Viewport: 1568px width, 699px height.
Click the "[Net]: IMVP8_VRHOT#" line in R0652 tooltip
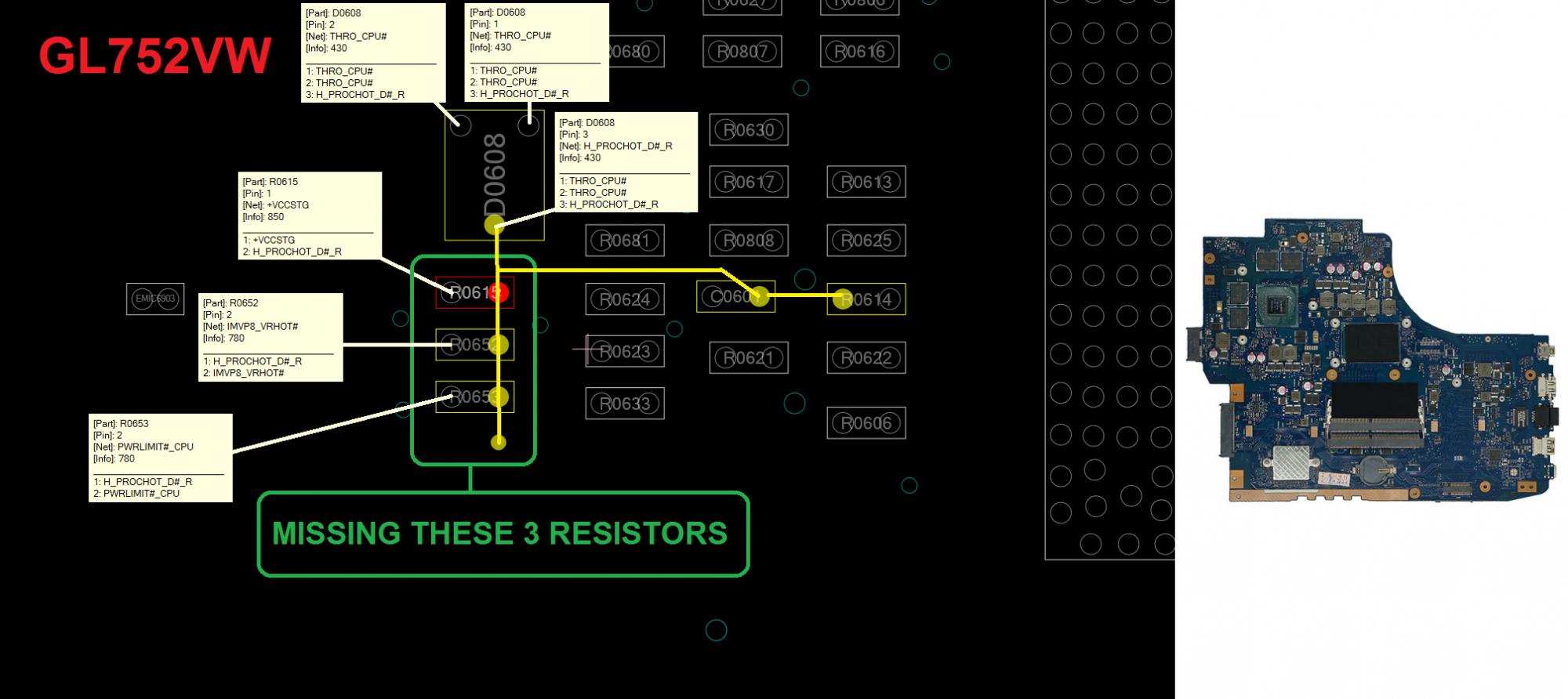[x=251, y=327]
